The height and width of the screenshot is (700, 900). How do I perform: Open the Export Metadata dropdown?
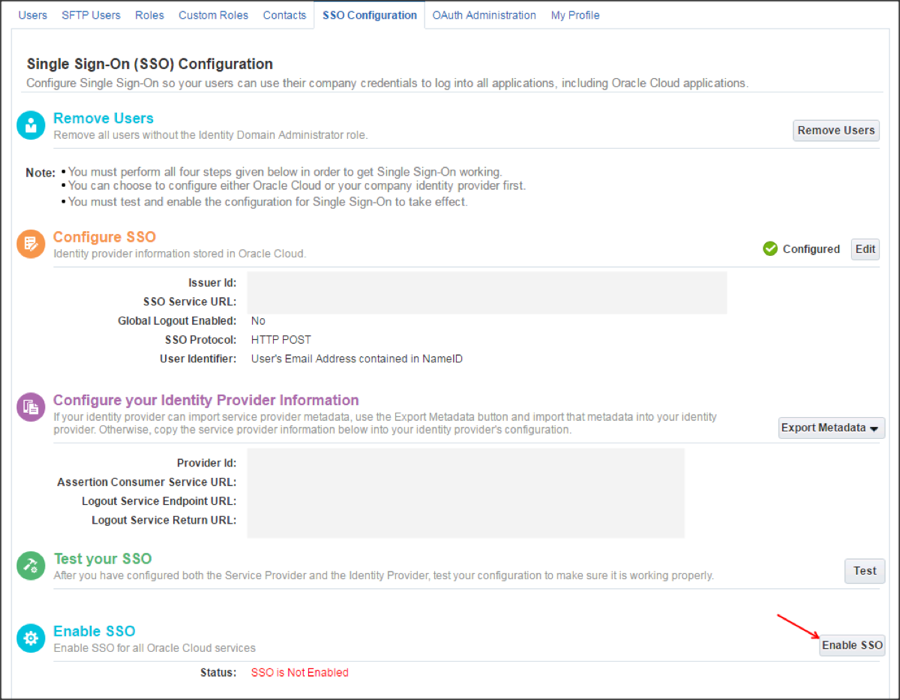click(831, 428)
